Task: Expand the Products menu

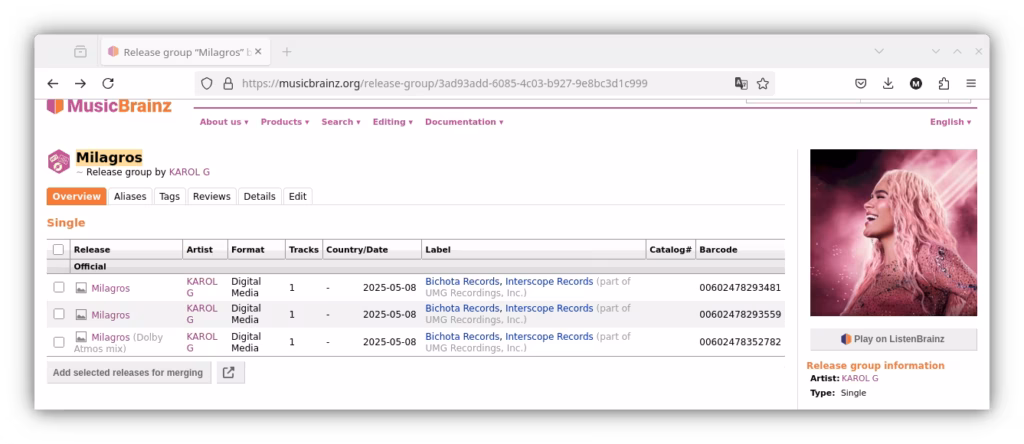Action: [285, 122]
